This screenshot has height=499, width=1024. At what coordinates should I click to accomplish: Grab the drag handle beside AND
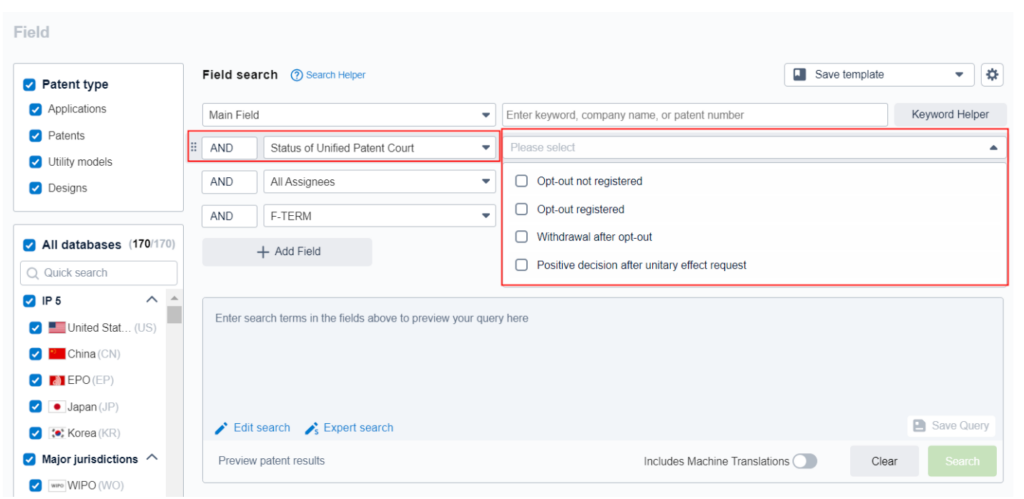pyautogui.click(x=194, y=147)
